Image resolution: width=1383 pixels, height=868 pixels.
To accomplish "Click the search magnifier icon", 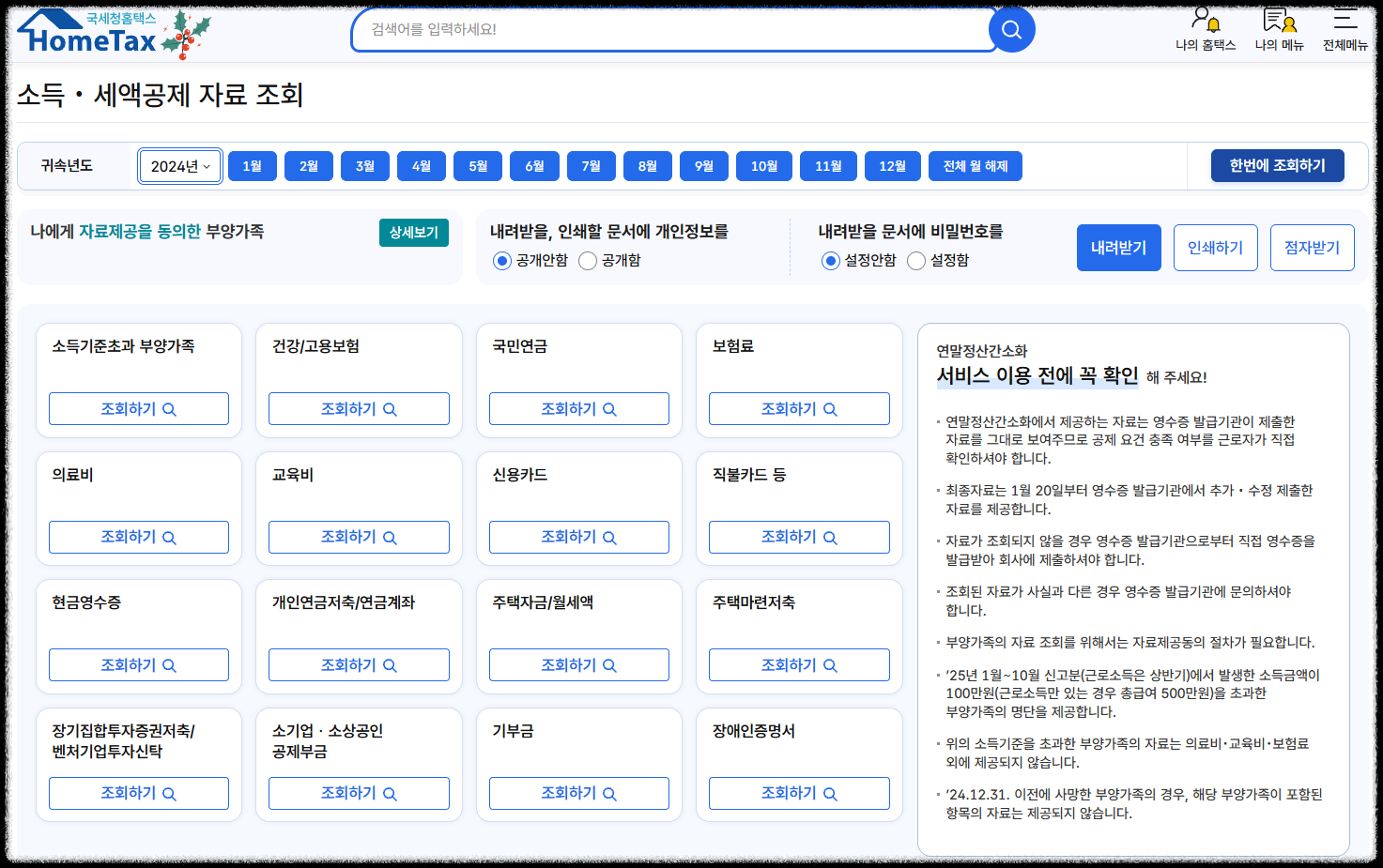I will 1011,29.
